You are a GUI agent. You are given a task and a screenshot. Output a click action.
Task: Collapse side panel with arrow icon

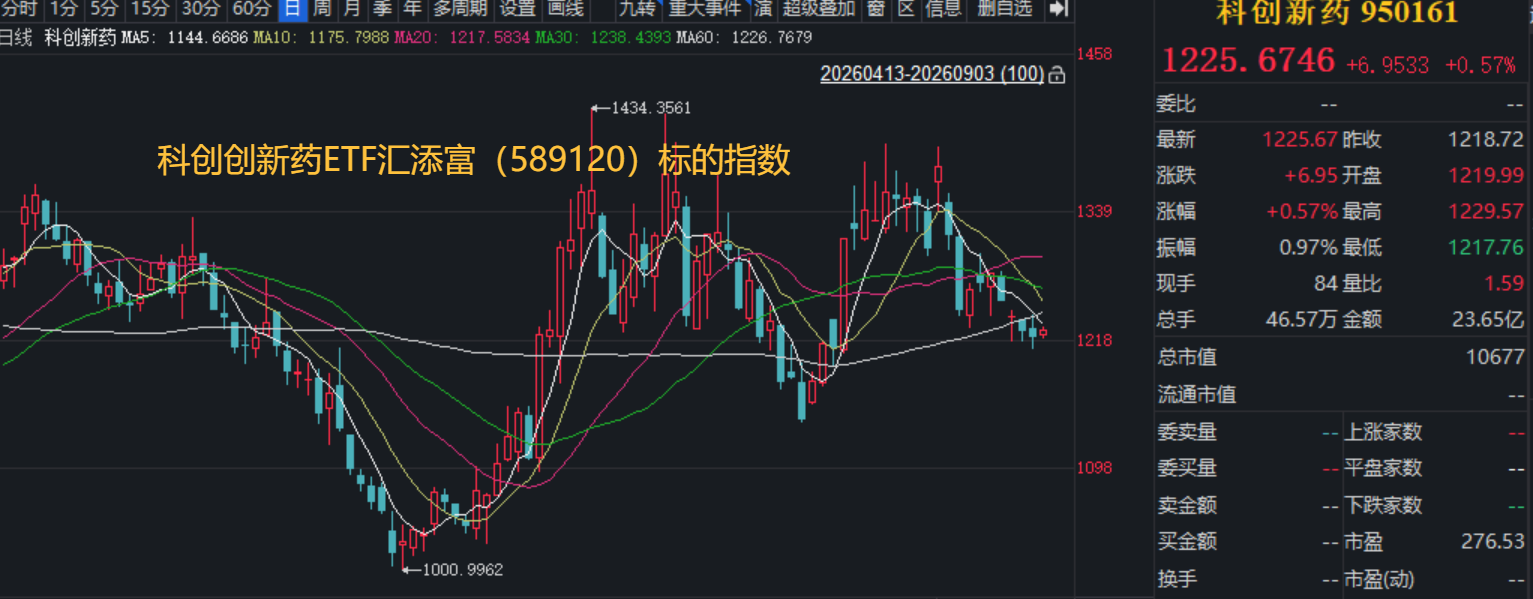pyautogui.click(x=1058, y=9)
